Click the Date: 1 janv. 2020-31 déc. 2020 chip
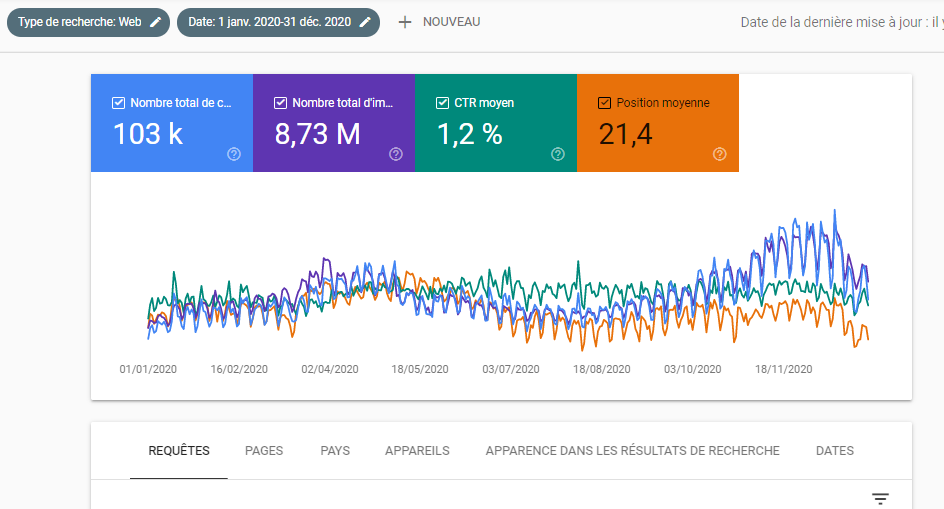944x509 pixels. click(278, 22)
